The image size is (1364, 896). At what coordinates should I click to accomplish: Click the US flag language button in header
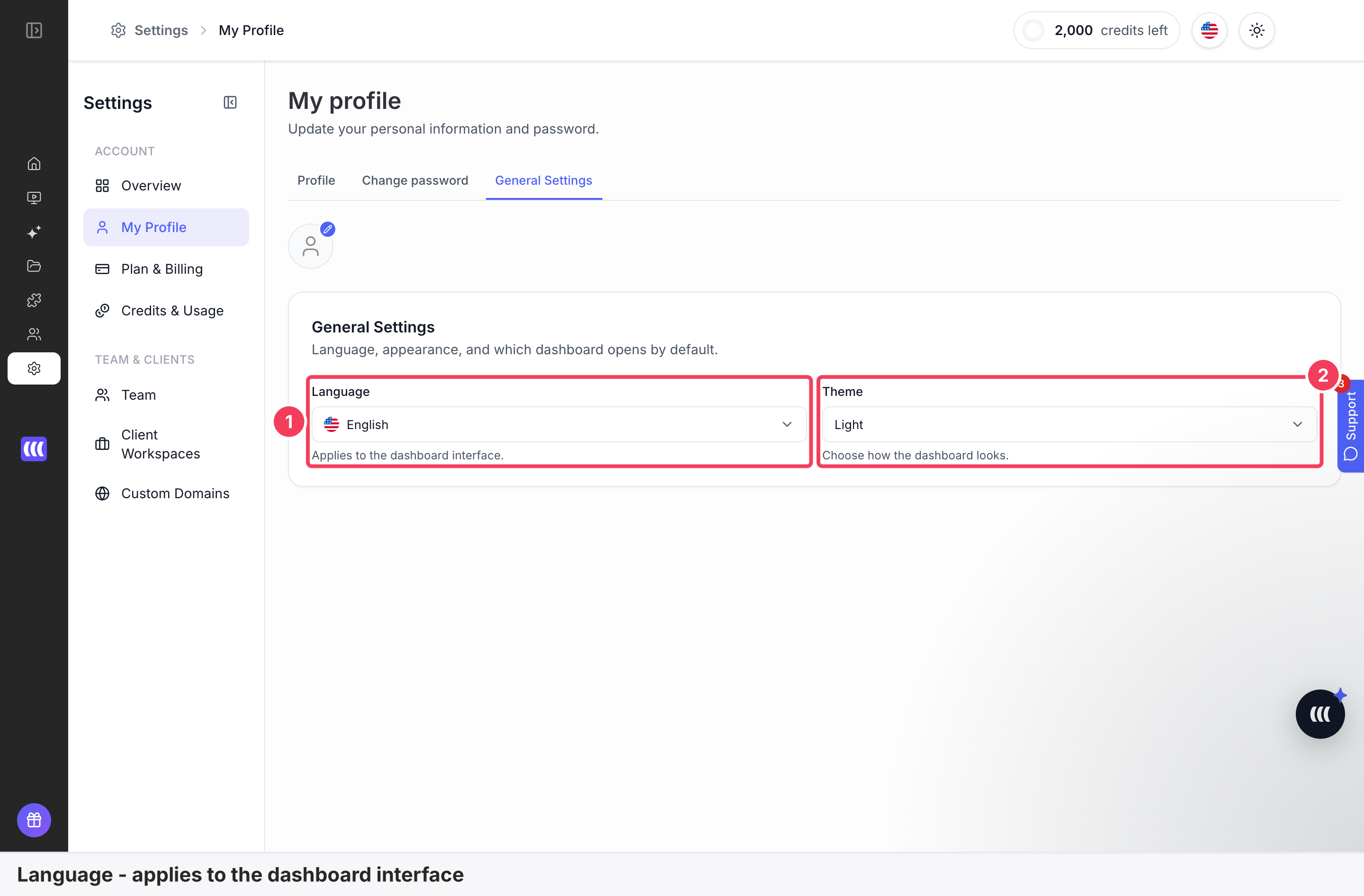(1209, 30)
